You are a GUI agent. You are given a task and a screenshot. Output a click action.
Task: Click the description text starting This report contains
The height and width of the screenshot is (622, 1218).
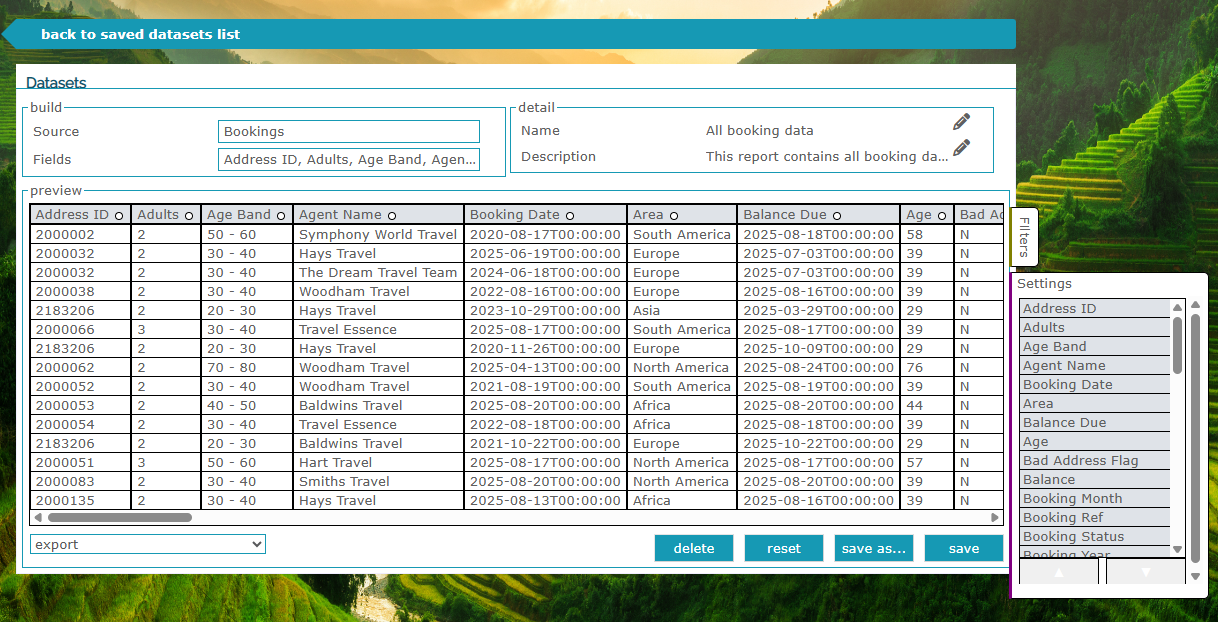(x=827, y=157)
